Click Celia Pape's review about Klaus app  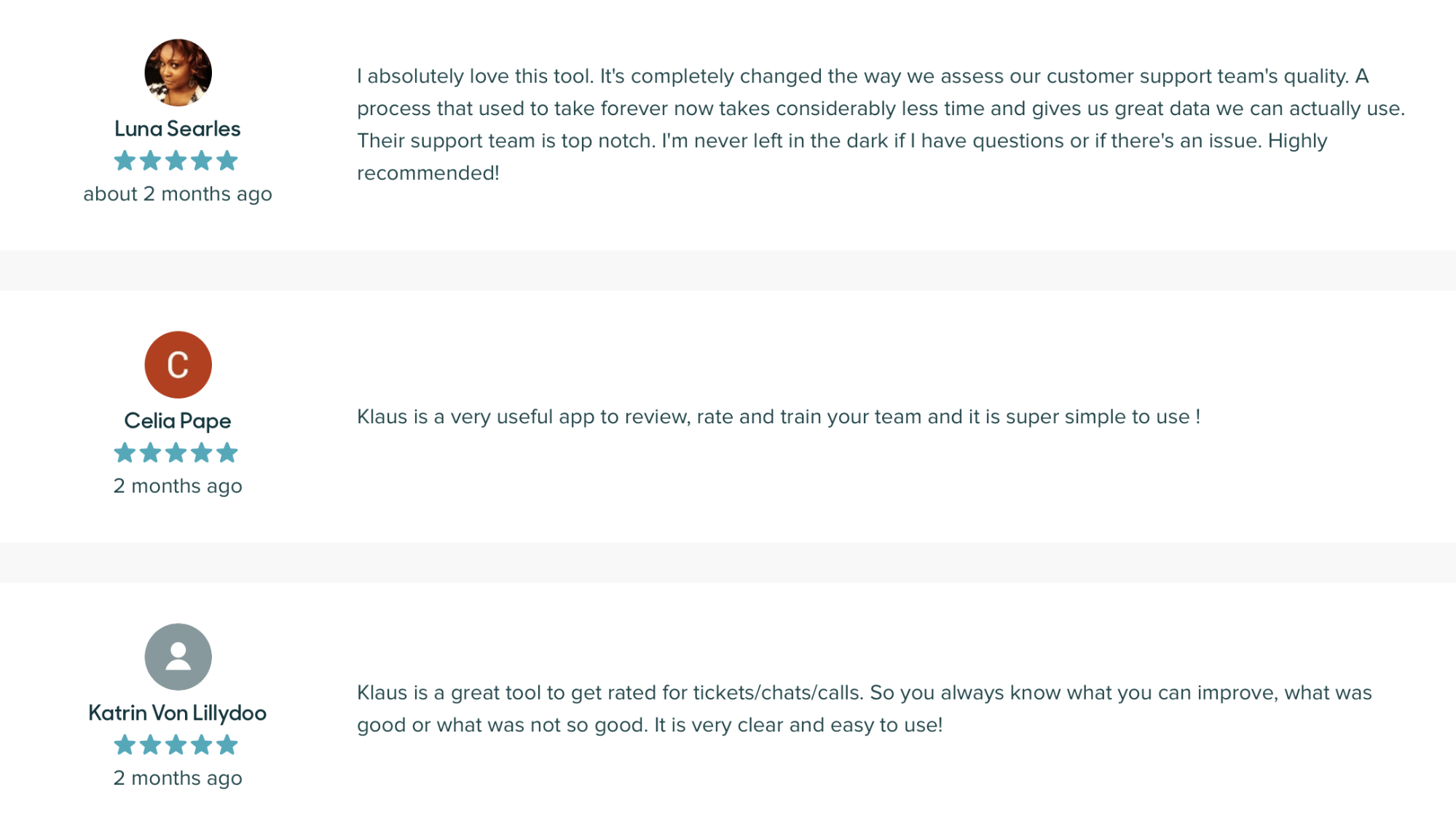click(779, 417)
